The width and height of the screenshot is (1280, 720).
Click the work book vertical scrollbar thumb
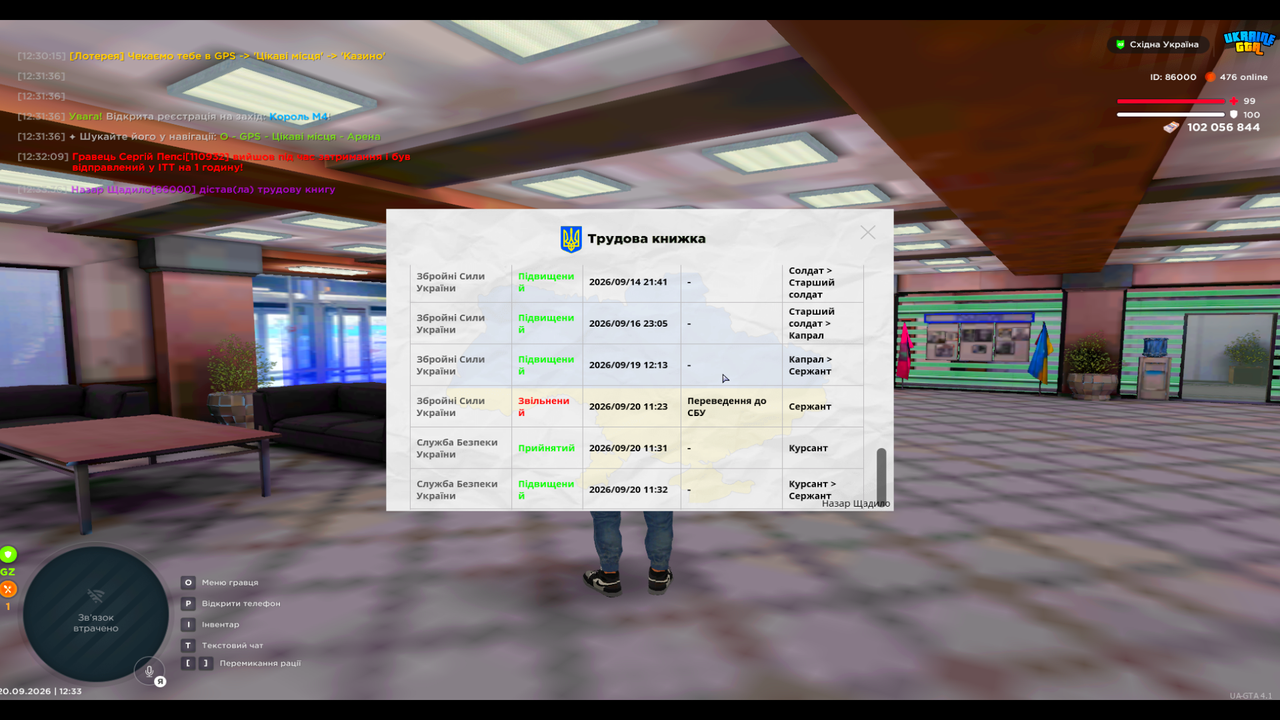[881, 478]
